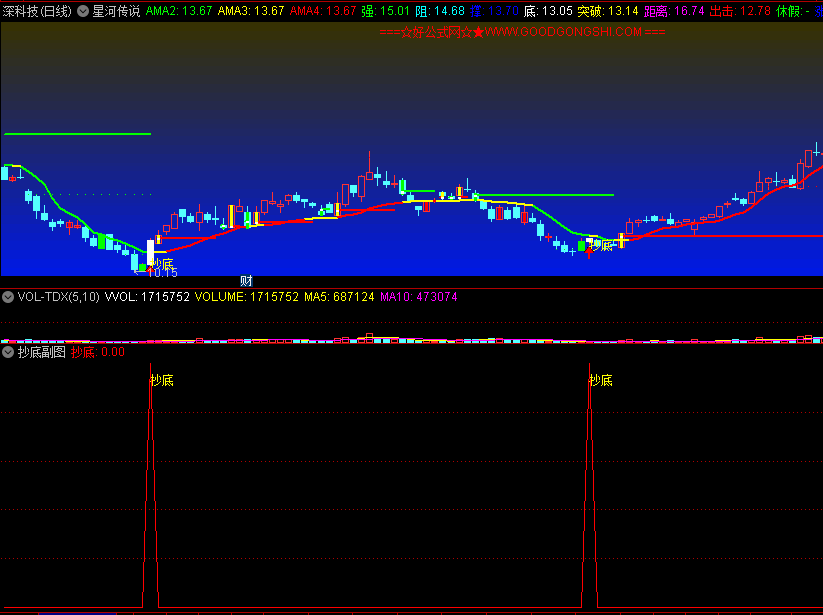Open the dropdown beside 星河传说 indicator
The width and height of the screenshot is (823, 615).
click(x=83, y=11)
